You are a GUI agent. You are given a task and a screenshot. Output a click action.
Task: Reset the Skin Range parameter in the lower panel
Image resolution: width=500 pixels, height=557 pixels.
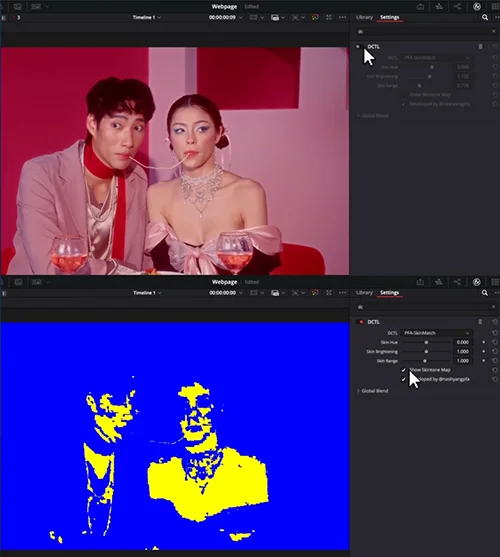tap(495, 361)
